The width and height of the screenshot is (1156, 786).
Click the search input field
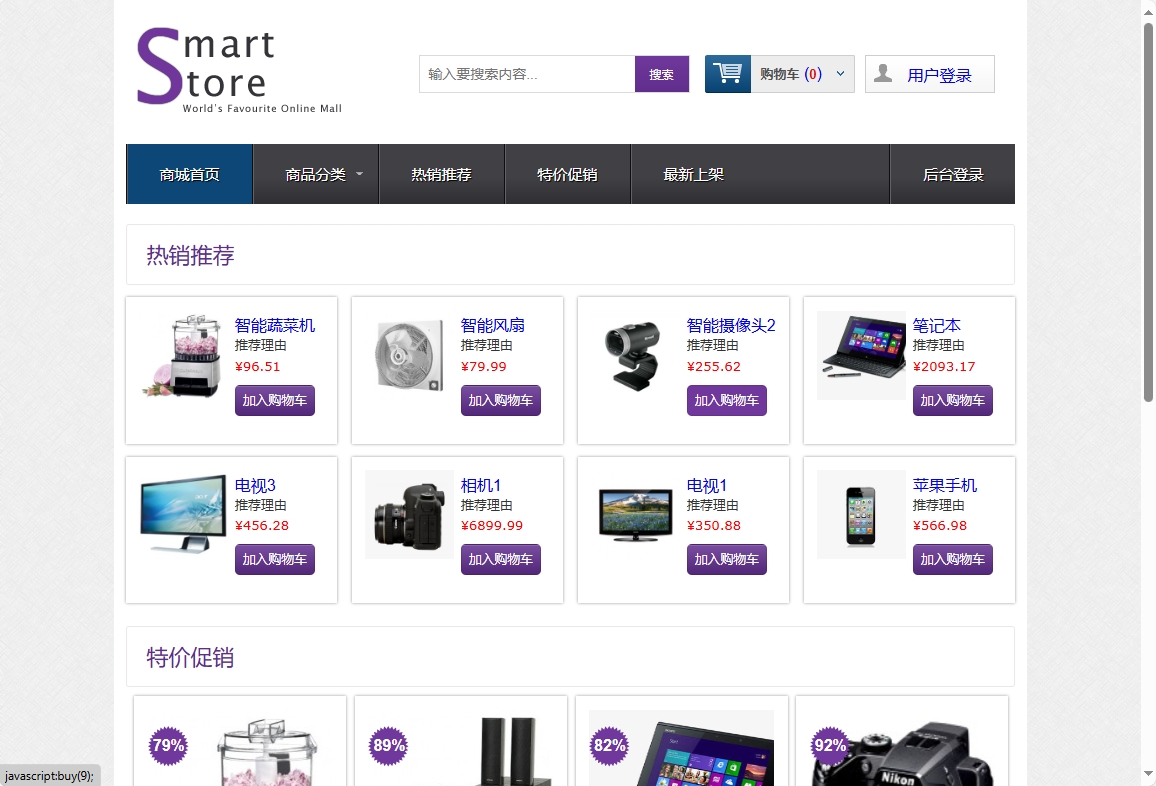[x=525, y=73]
